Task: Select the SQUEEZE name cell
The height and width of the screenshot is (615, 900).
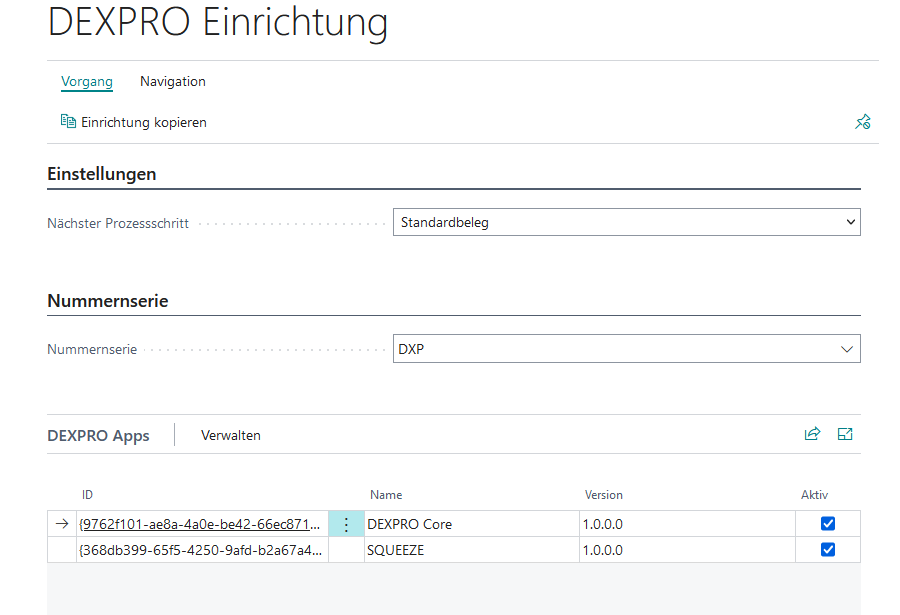Action: tap(470, 550)
